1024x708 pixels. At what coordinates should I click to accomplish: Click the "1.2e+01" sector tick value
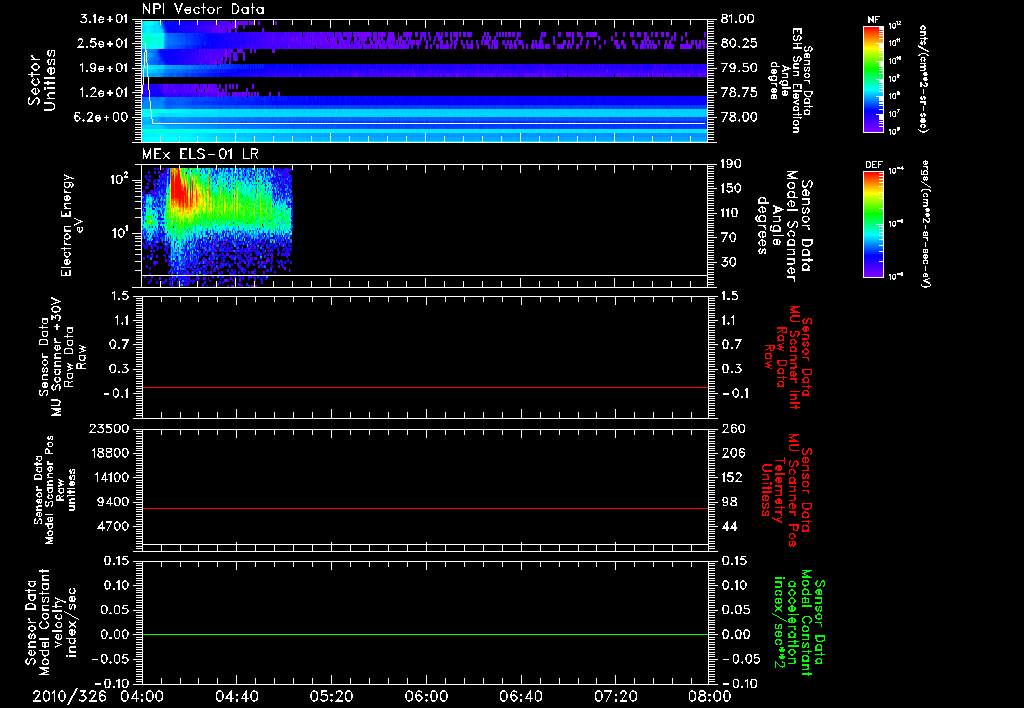pos(103,93)
